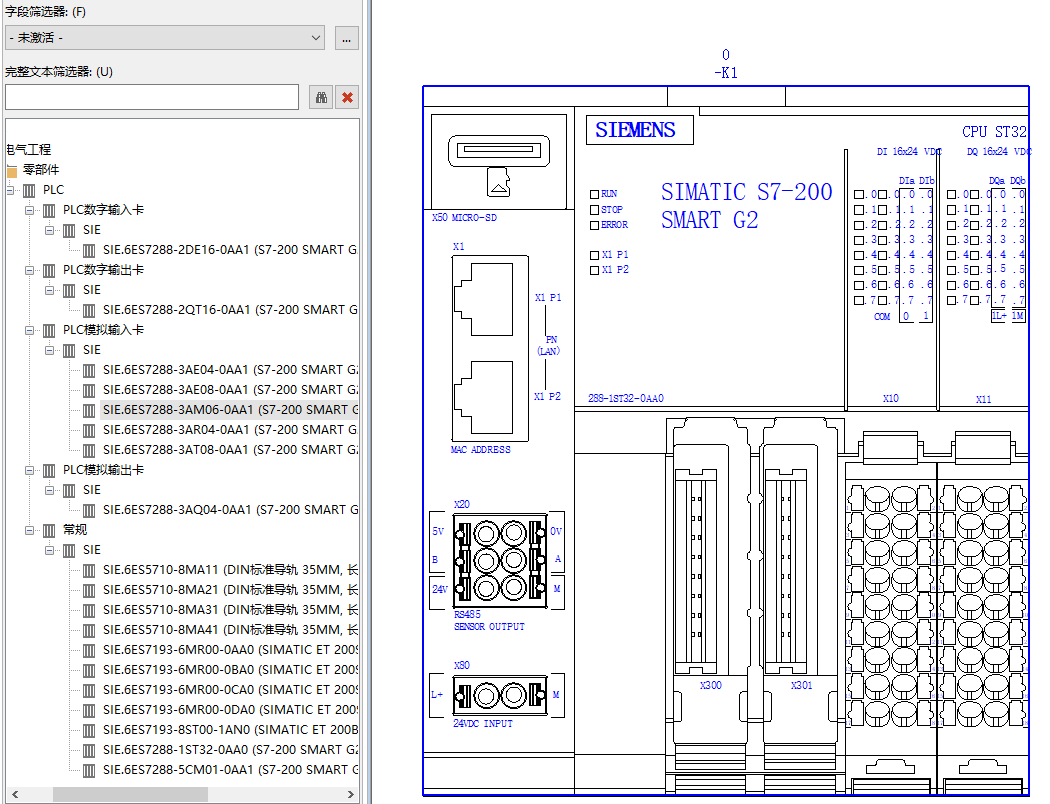Click the icon of part 6ES7288-3AR04-0AA1
Screen dimensions: 1050x804
89,430
